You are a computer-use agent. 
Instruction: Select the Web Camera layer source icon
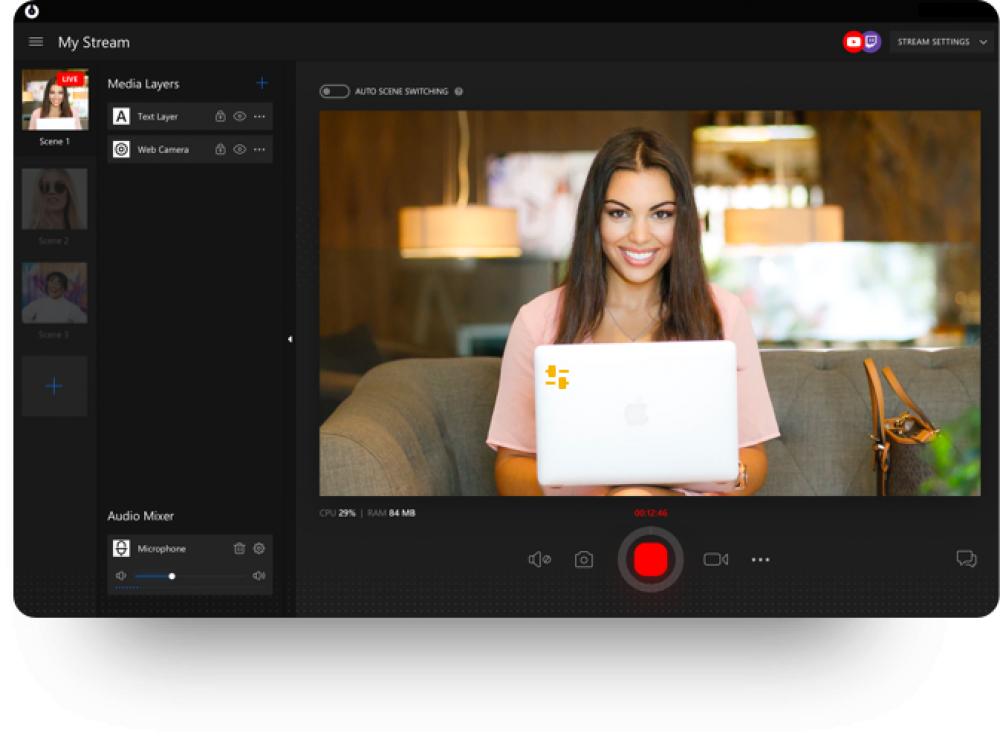pyautogui.click(x=121, y=149)
